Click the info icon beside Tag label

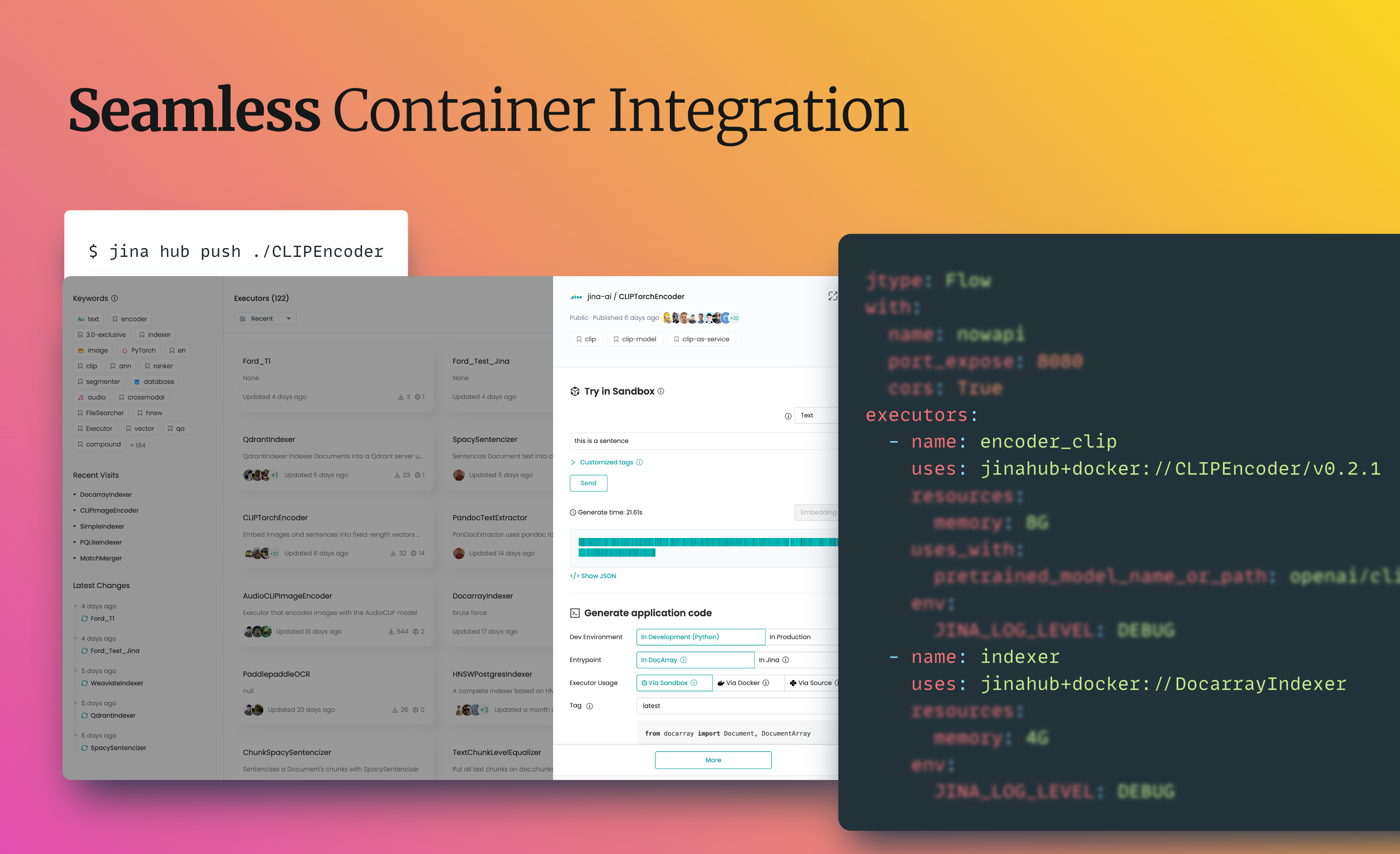click(590, 706)
